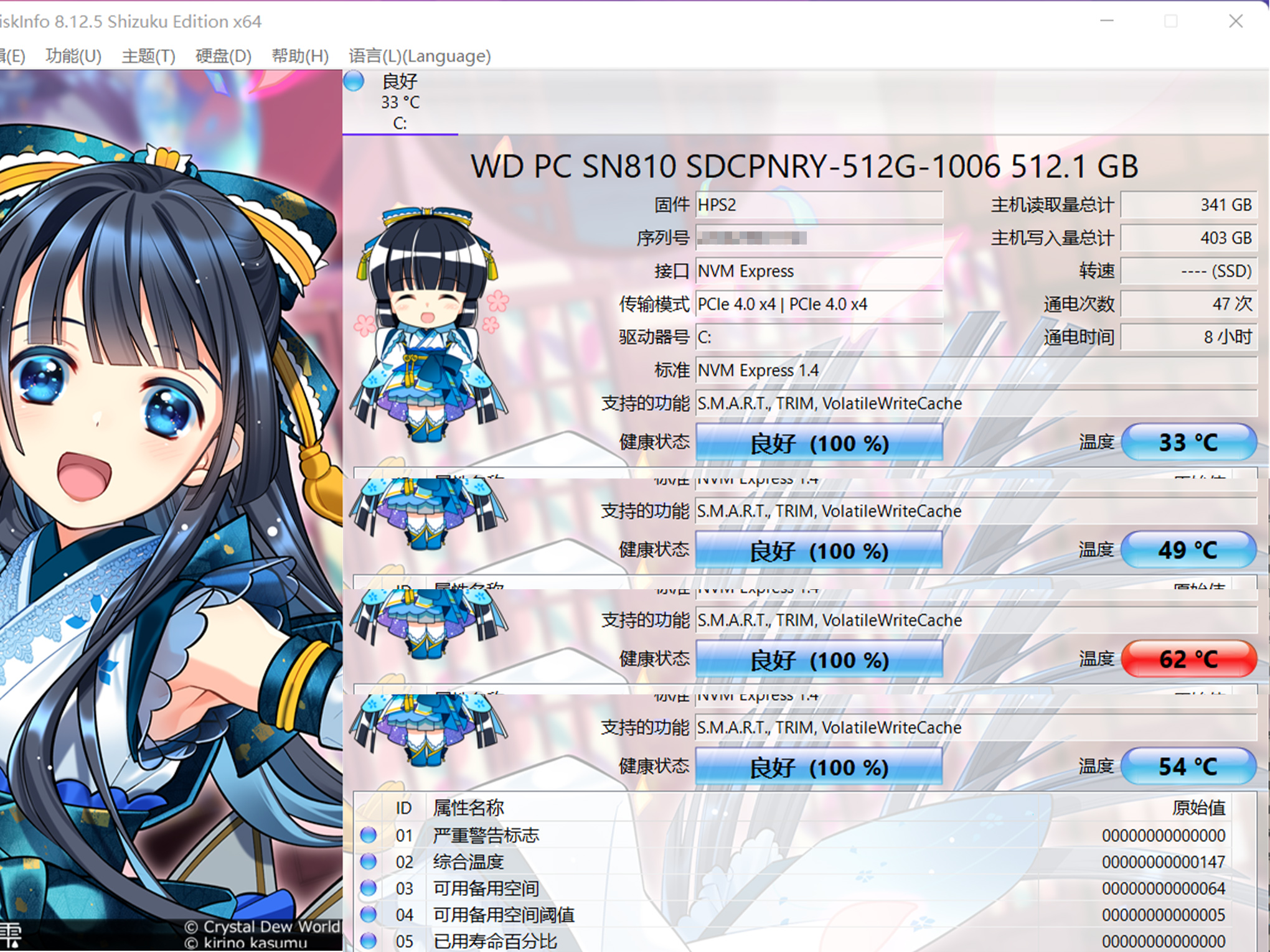The image size is (1270, 952).
Task: Select the 可用备用空间阈值 attribute row
Action: click(x=793, y=915)
